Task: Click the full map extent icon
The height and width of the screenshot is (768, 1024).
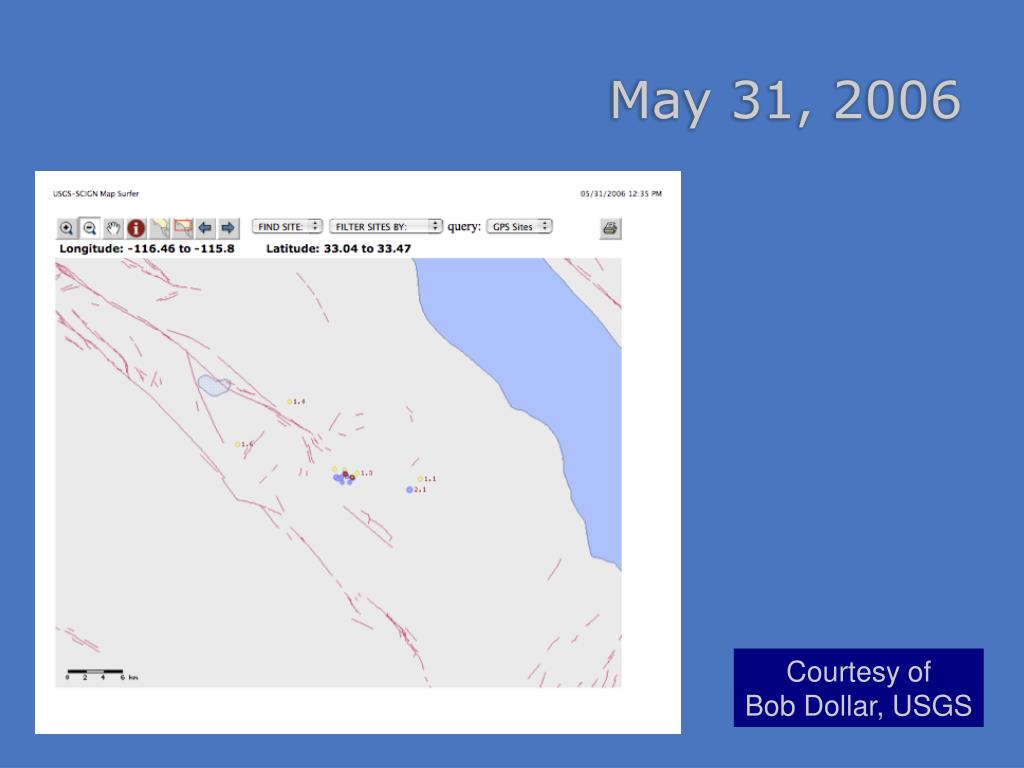Action: click(x=159, y=228)
